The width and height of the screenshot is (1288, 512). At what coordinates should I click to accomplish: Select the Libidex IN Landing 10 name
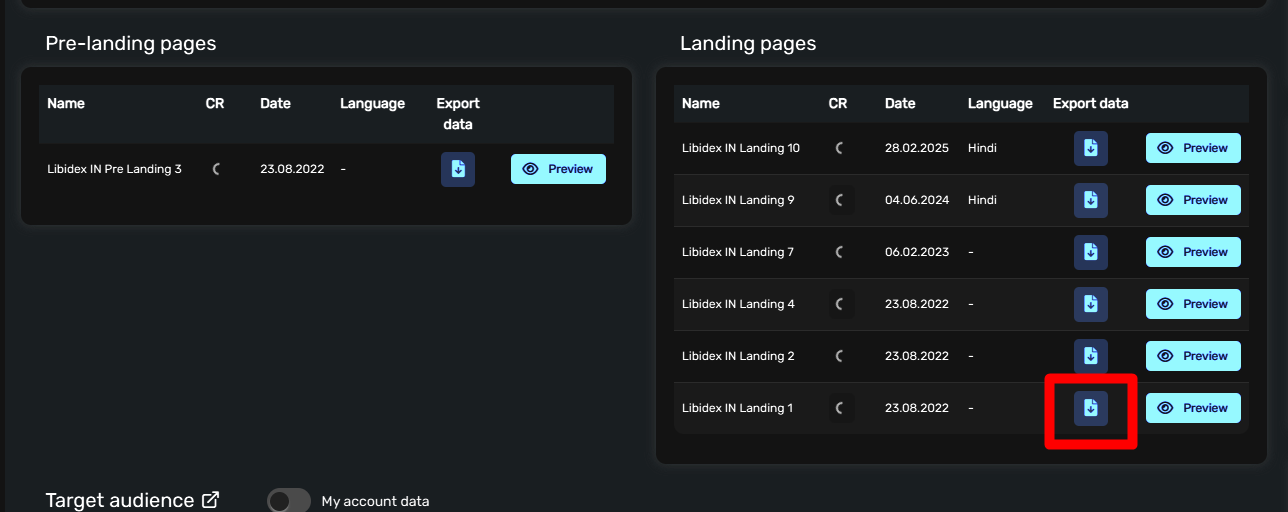(x=741, y=148)
